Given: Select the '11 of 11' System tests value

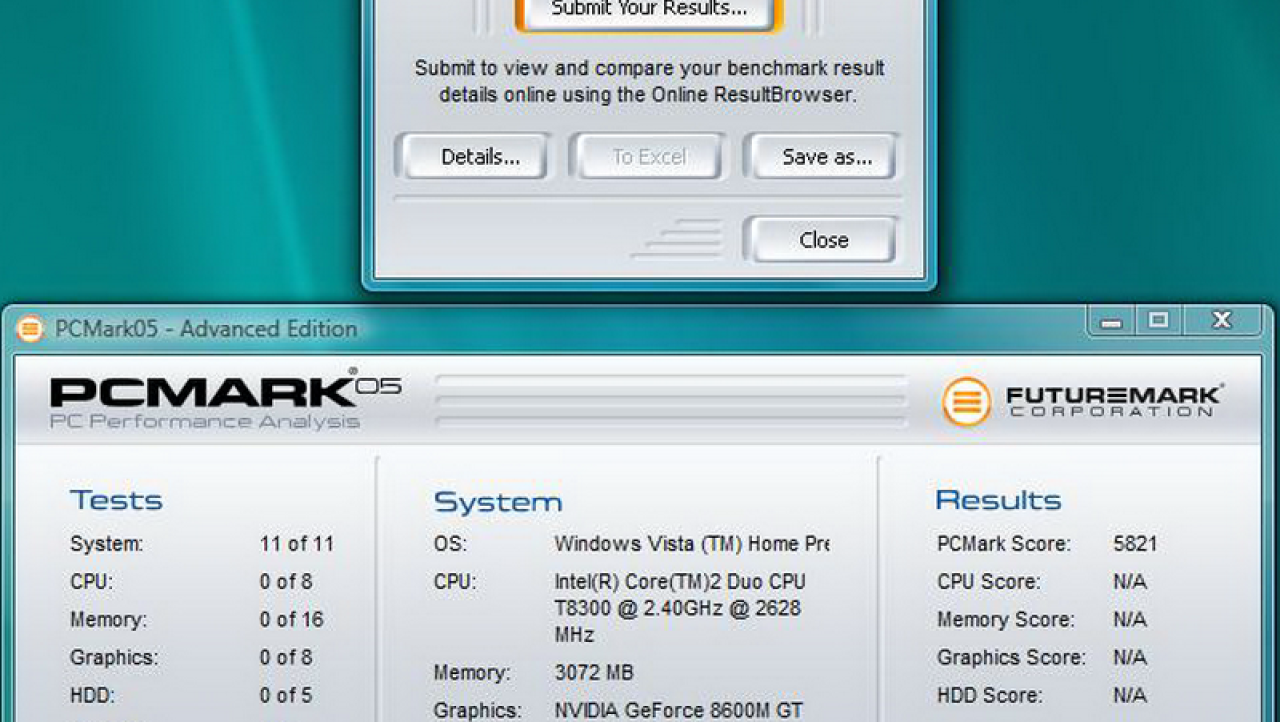Looking at the screenshot, I should (x=297, y=544).
